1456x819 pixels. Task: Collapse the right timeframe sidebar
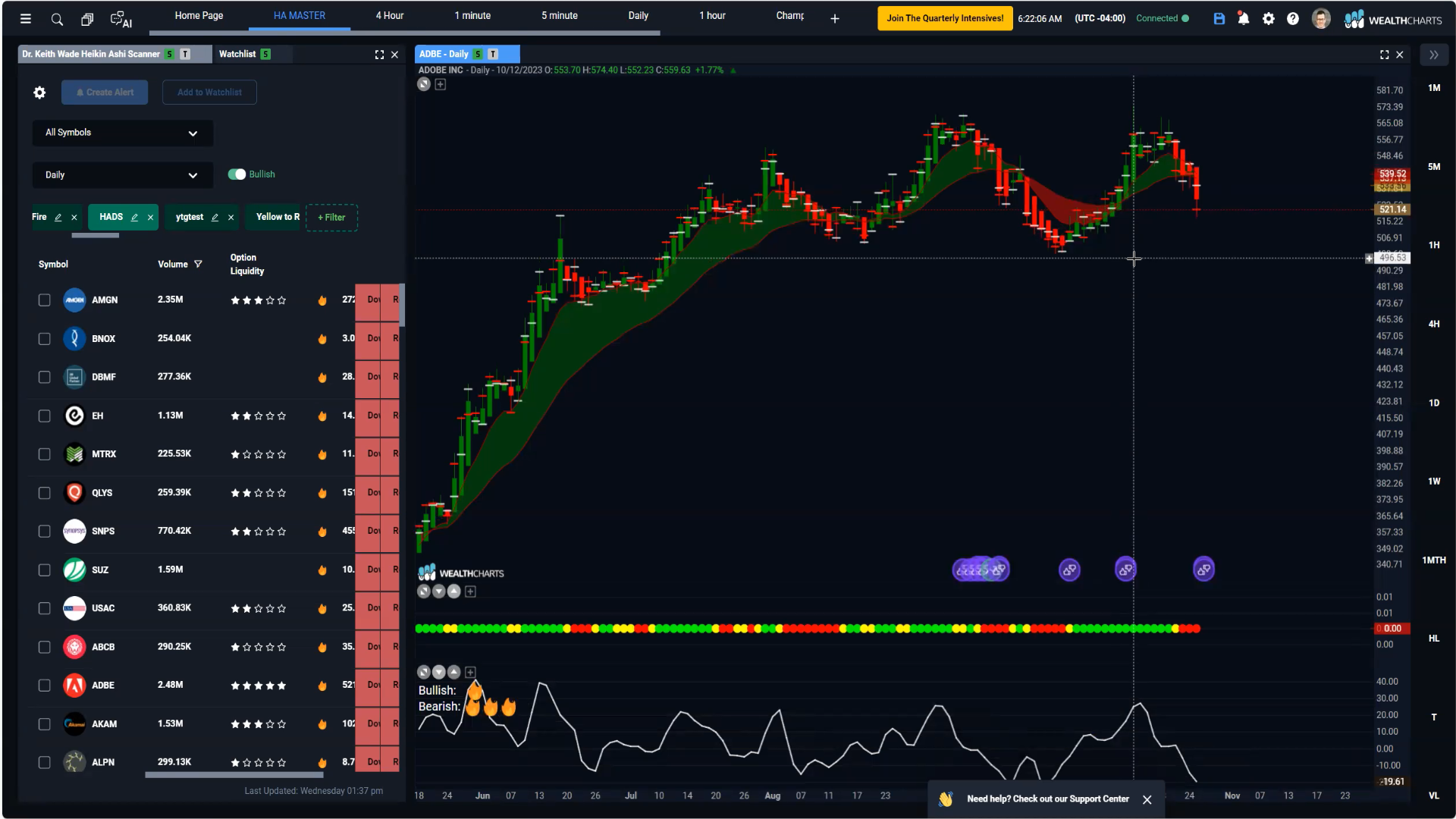(x=1434, y=55)
